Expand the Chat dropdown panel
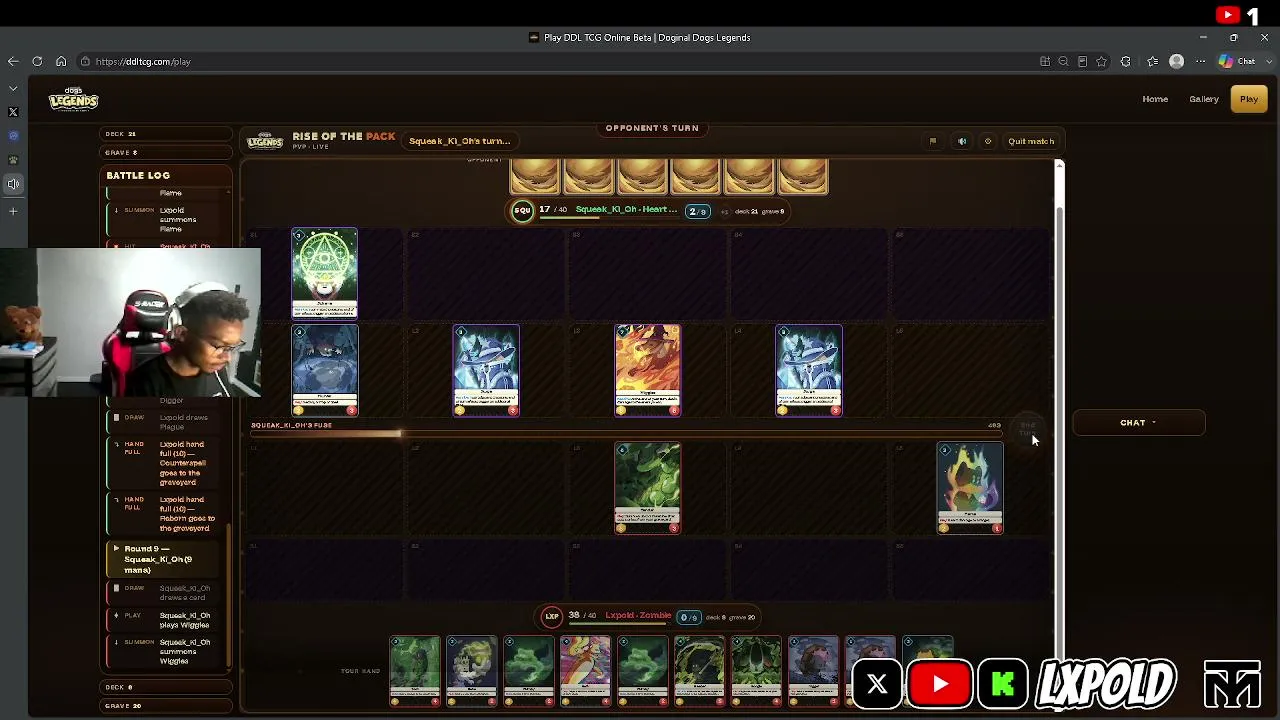Image resolution: width=1280 pixels, height=720 pixels. [x=1138, y=423]
